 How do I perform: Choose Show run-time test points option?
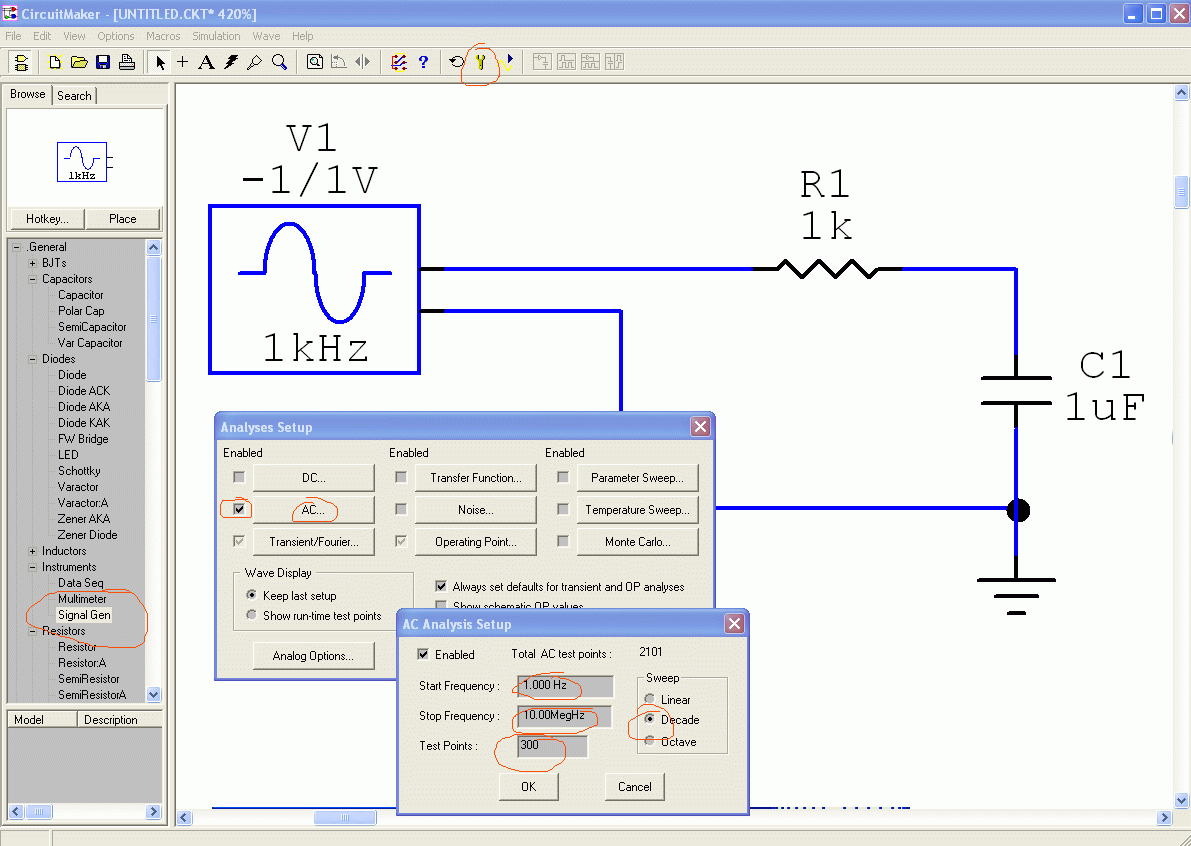[x=252, y=616]
